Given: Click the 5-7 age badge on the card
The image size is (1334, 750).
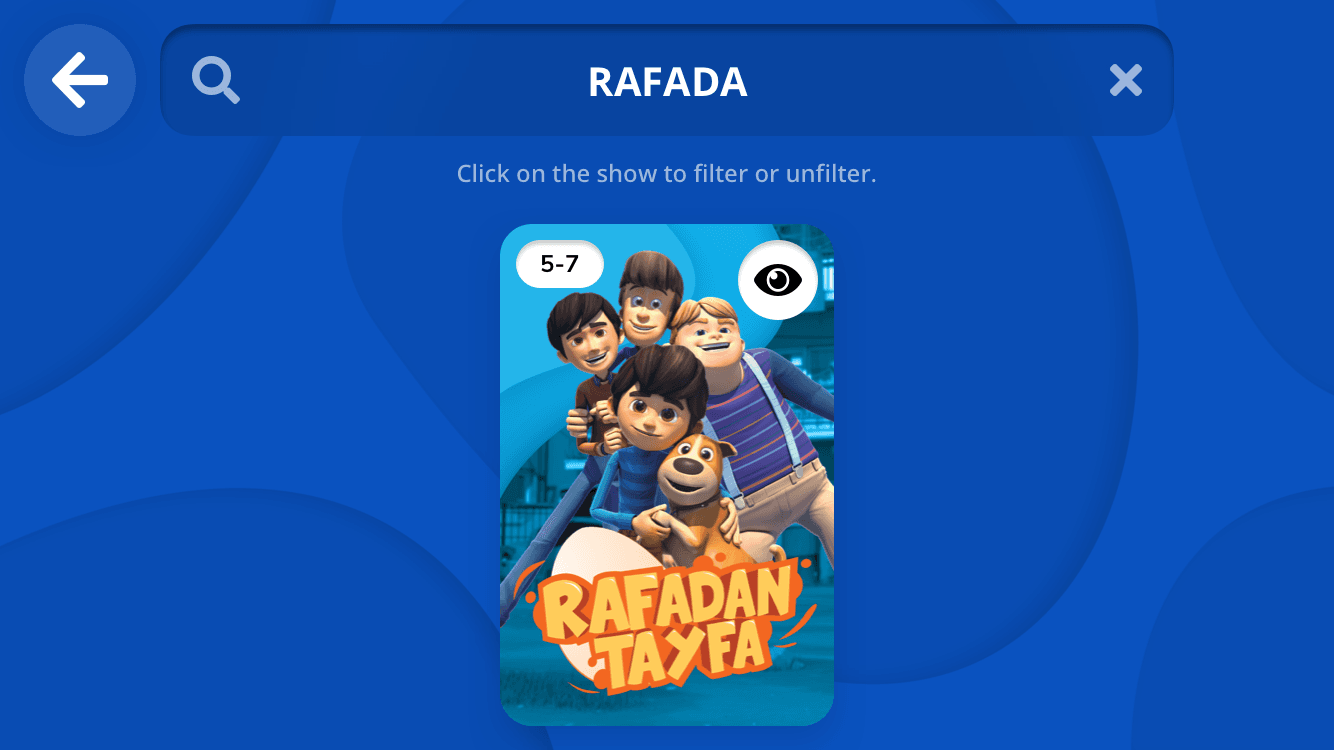Looking at the screenshot, I should pyautogui.click(x=560, y=264).
